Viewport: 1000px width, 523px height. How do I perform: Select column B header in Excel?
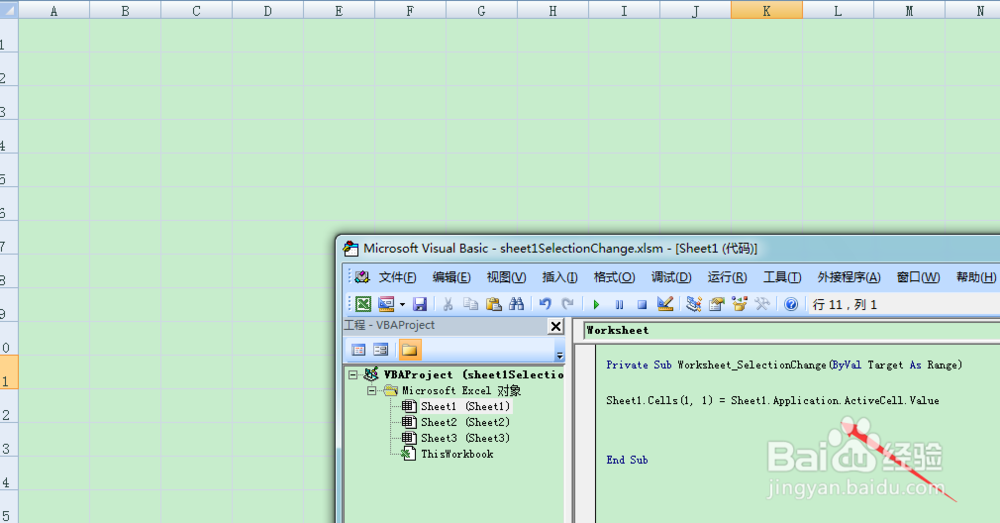click(x=125, y=10)
